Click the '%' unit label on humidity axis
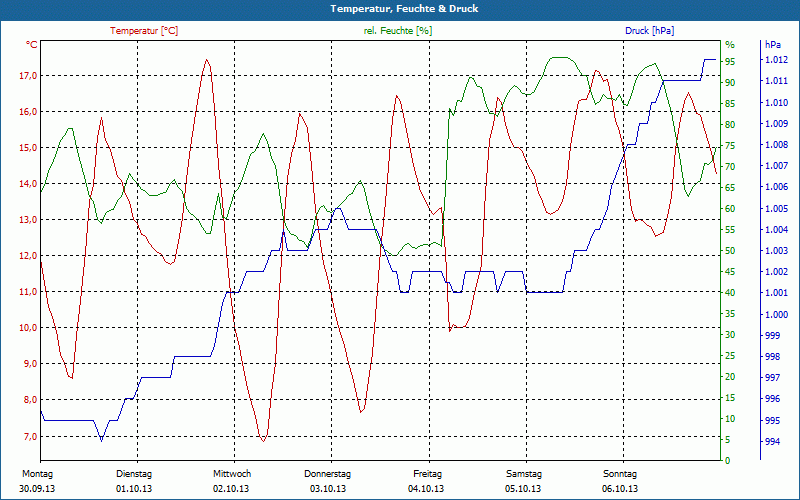Image resolution: width=800 pixels, height=500 pixels. tap(730, 45)
